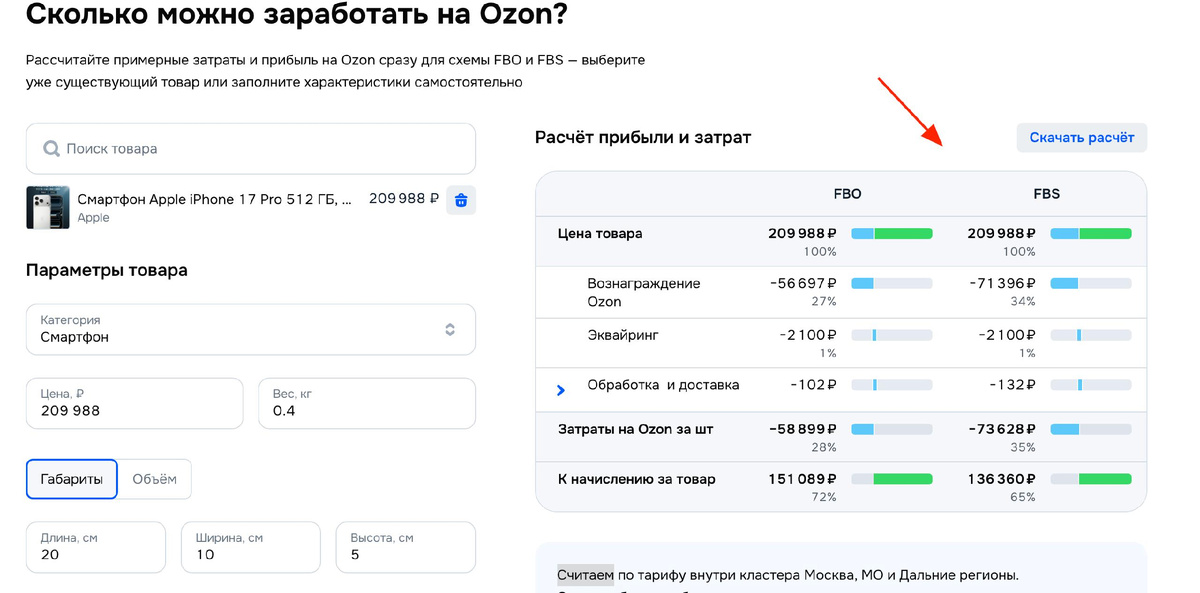Focus the Поиск товара search field
Viewport: 1200px width, 593px height.
(x=251, y=149)
